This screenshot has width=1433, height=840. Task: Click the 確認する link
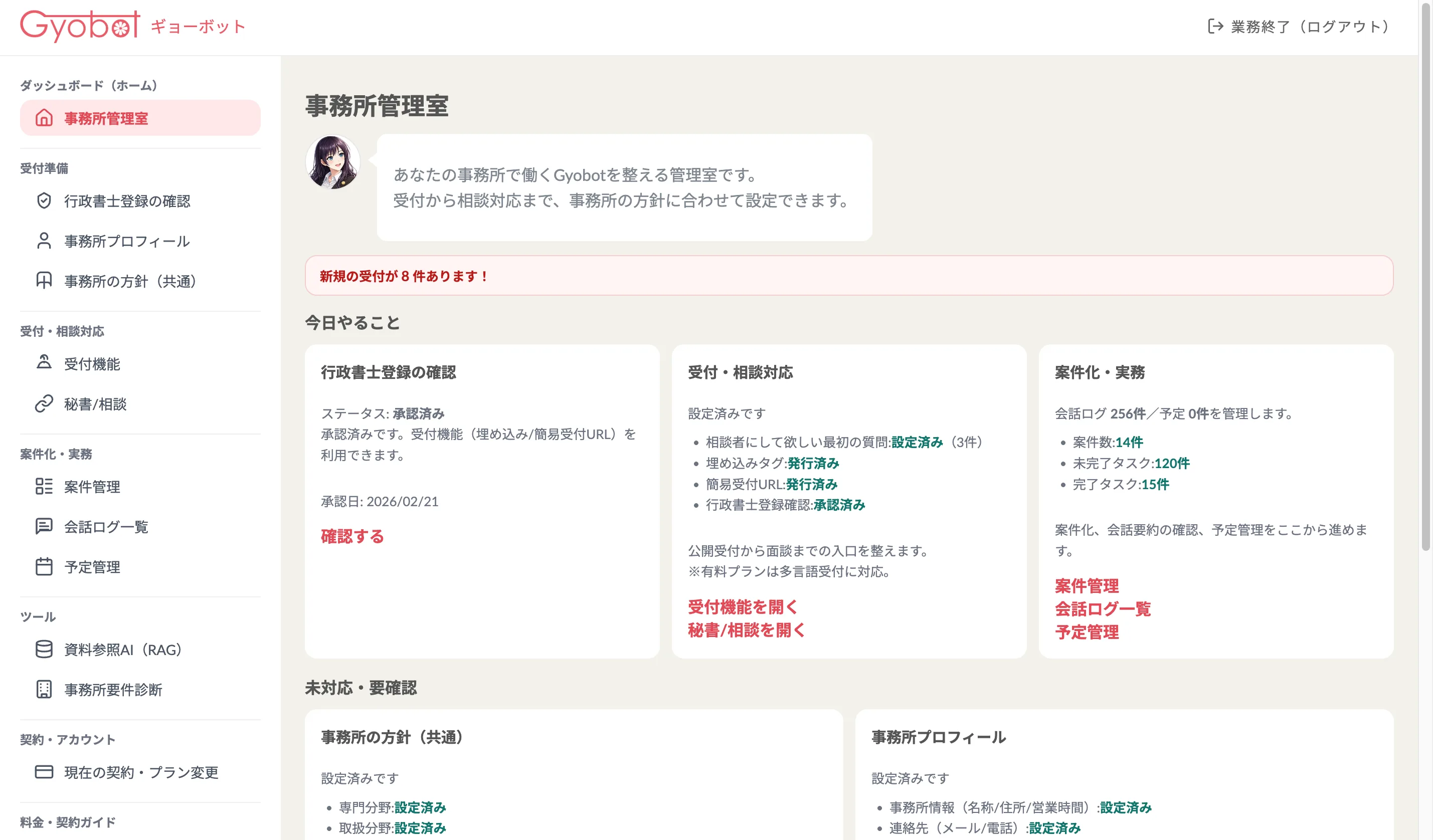coord(352,536)
